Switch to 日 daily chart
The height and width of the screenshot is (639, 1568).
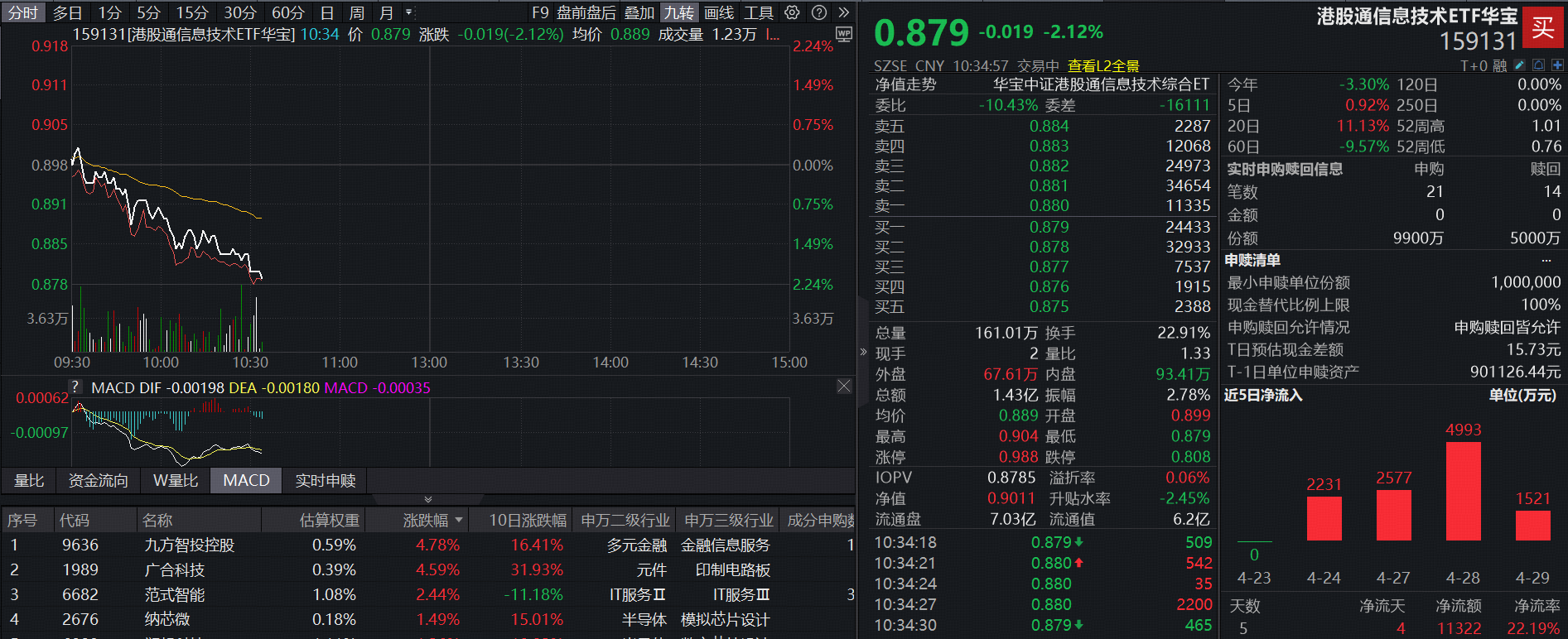click(327, 12)
